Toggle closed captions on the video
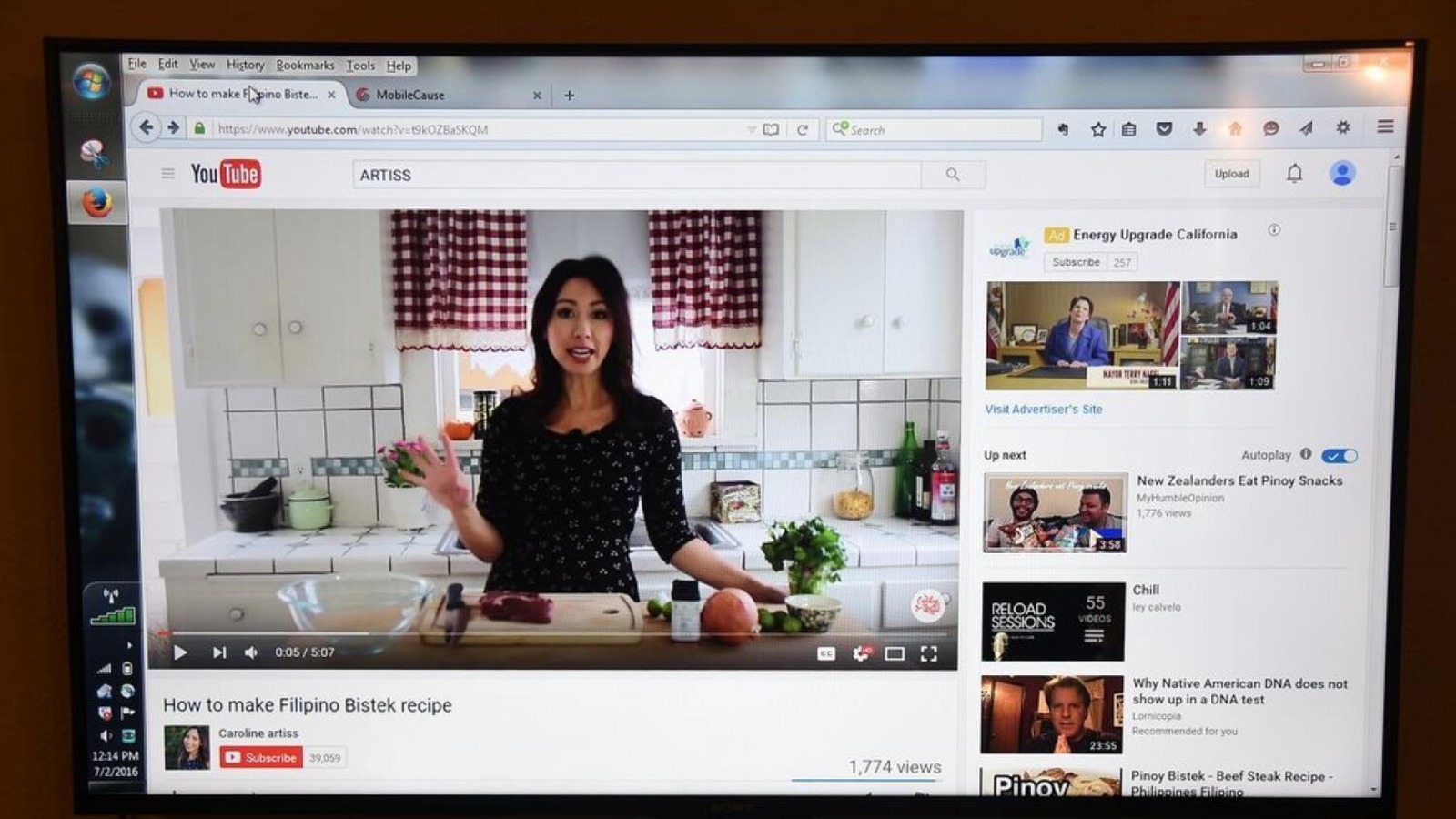 click(825, 653)
